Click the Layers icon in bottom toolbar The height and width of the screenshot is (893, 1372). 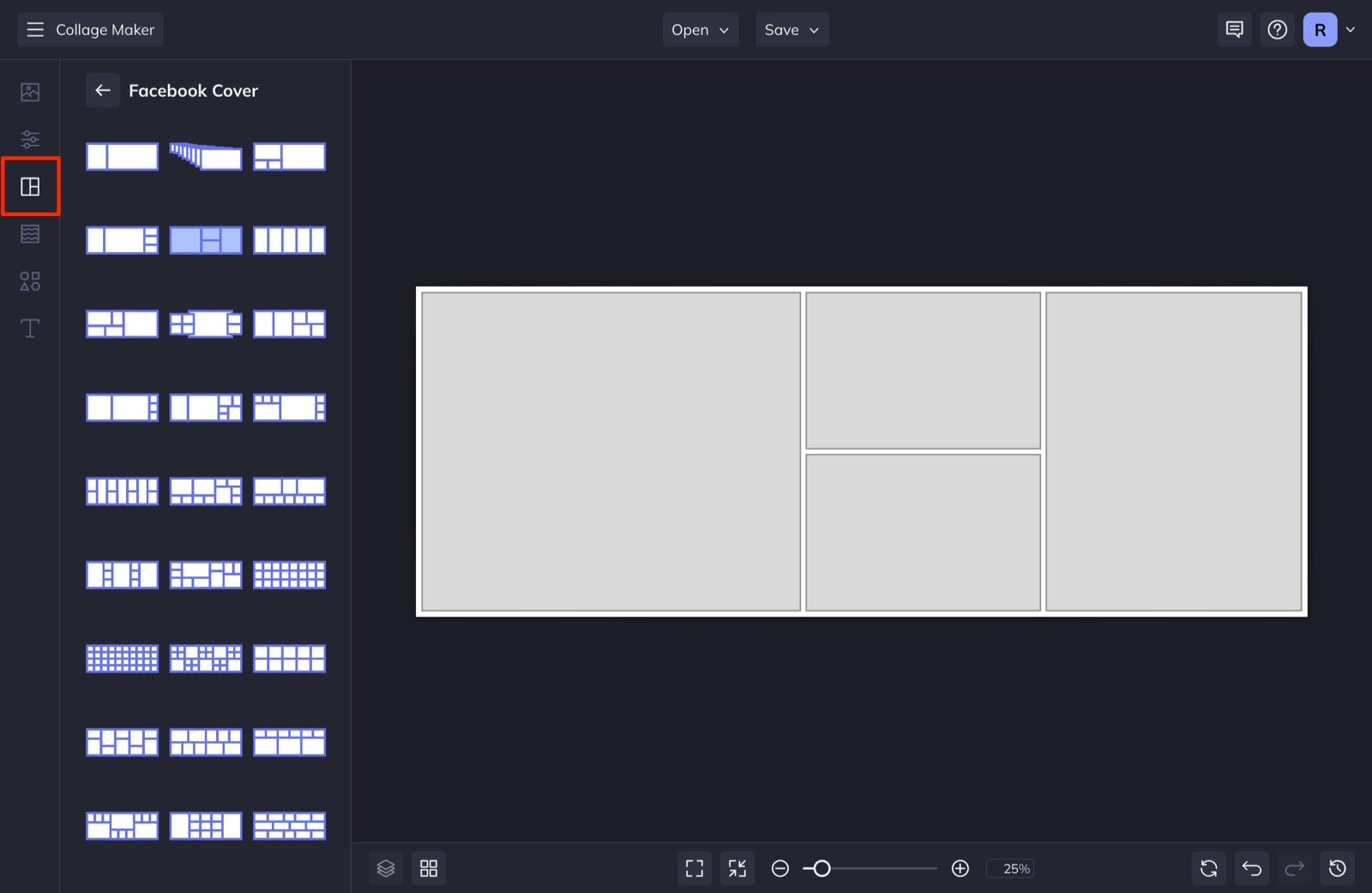point(386,868)
